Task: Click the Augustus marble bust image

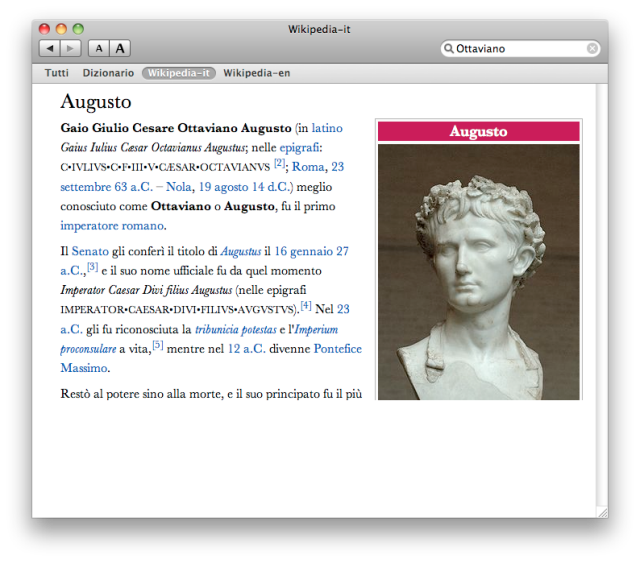Action: 478,272
